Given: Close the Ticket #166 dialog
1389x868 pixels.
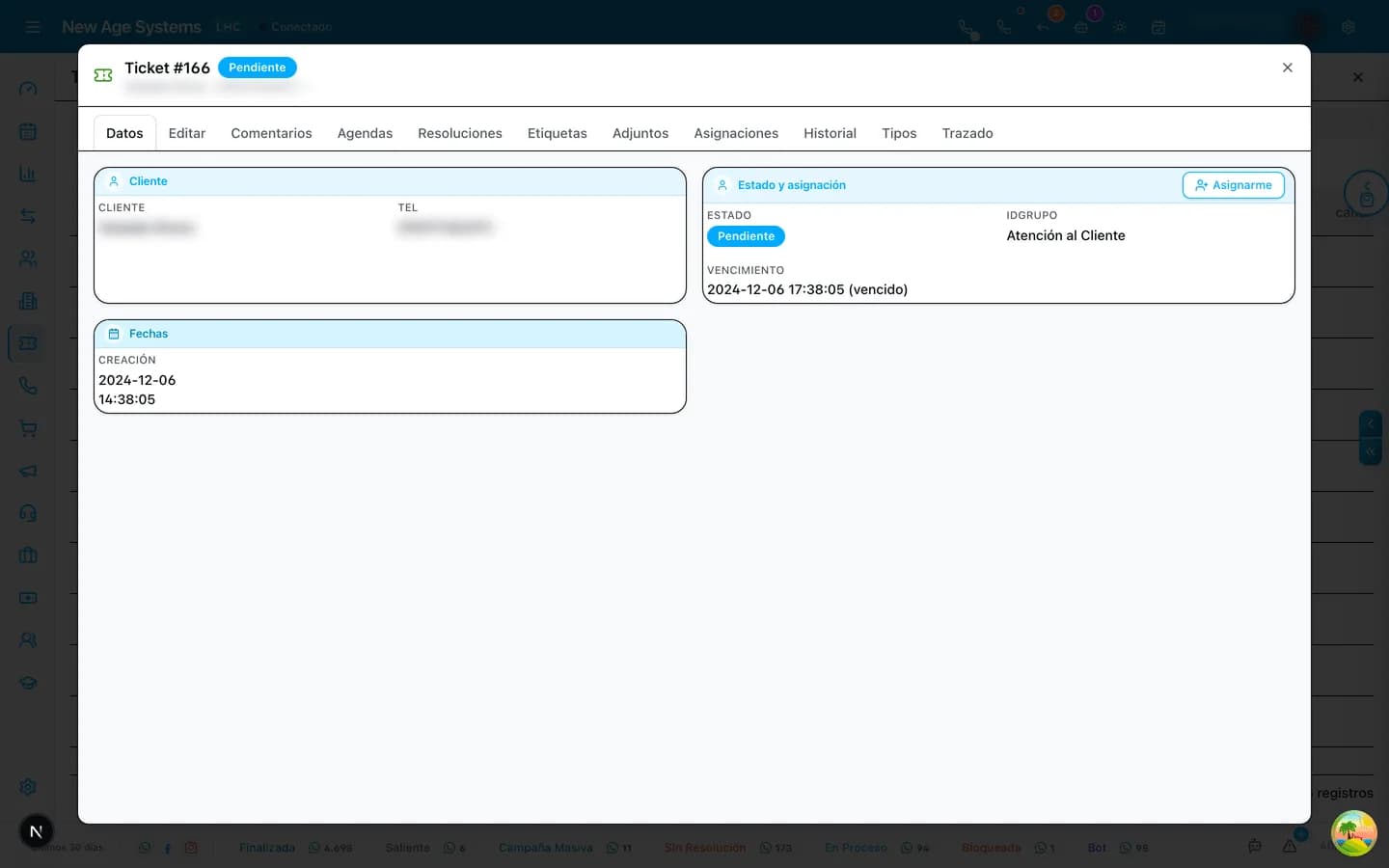Looking at the screenshot, I should coord(1287,68).
